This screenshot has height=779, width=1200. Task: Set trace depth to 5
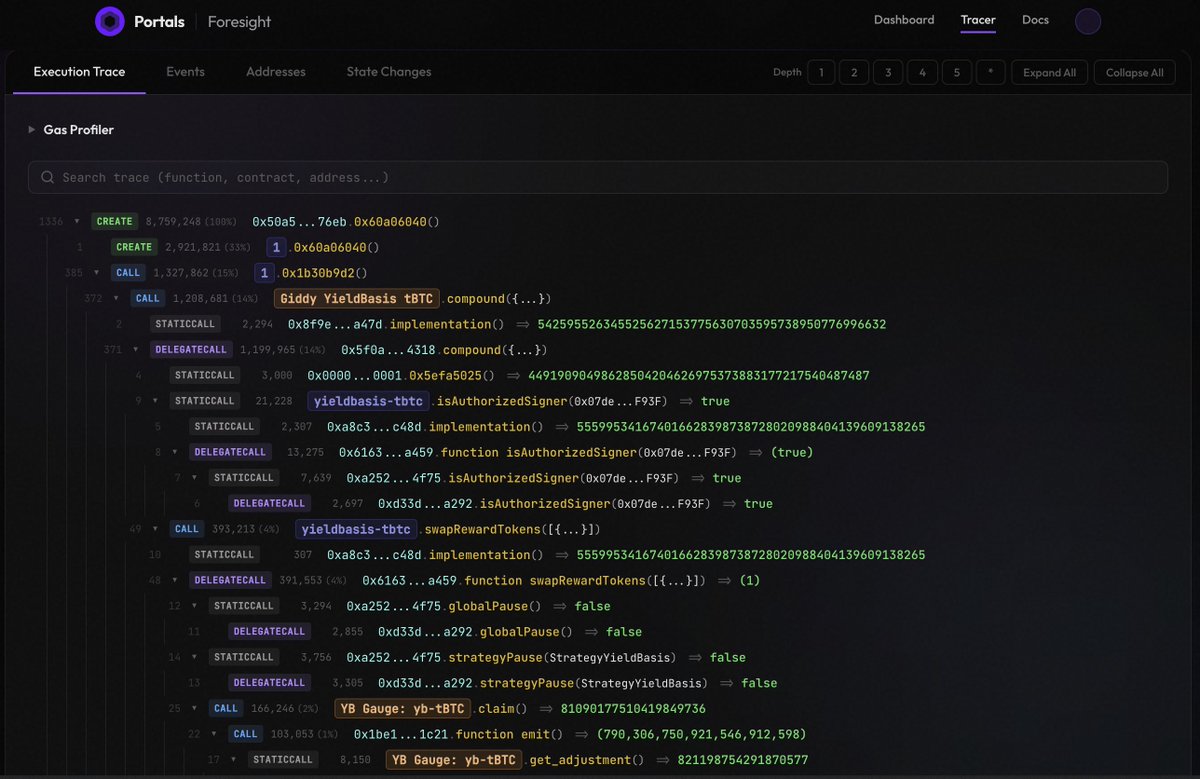[956, 72]
